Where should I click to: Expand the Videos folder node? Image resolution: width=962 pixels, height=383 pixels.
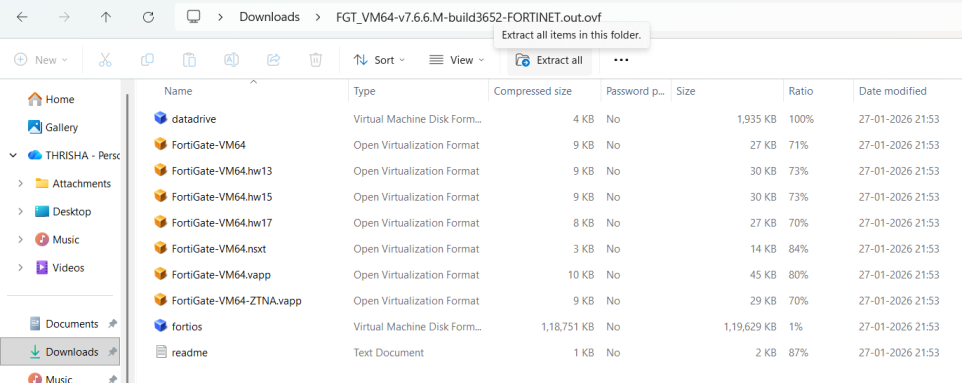21,268
